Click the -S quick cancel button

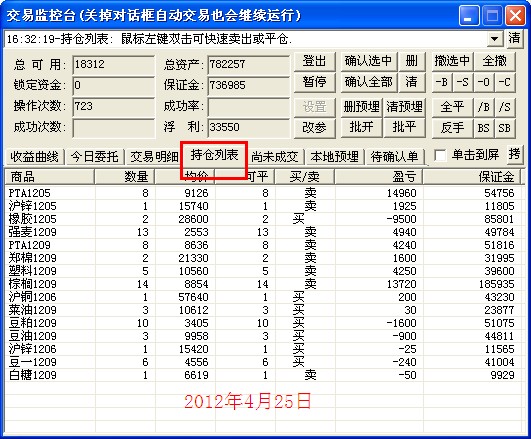pyautogui.click(x=463, y=82)
